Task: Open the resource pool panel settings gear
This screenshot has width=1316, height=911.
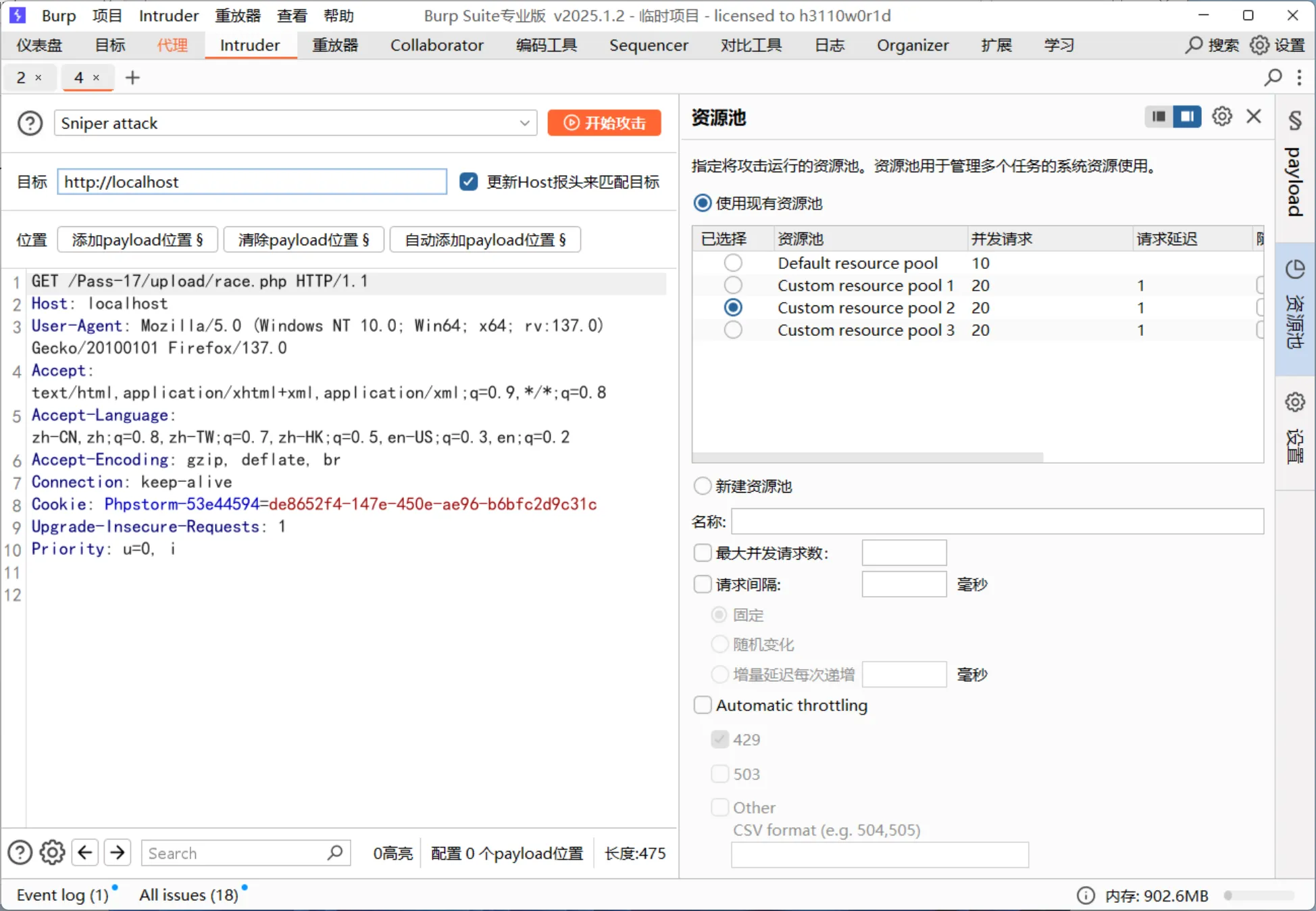Action: click(1221, 117)
